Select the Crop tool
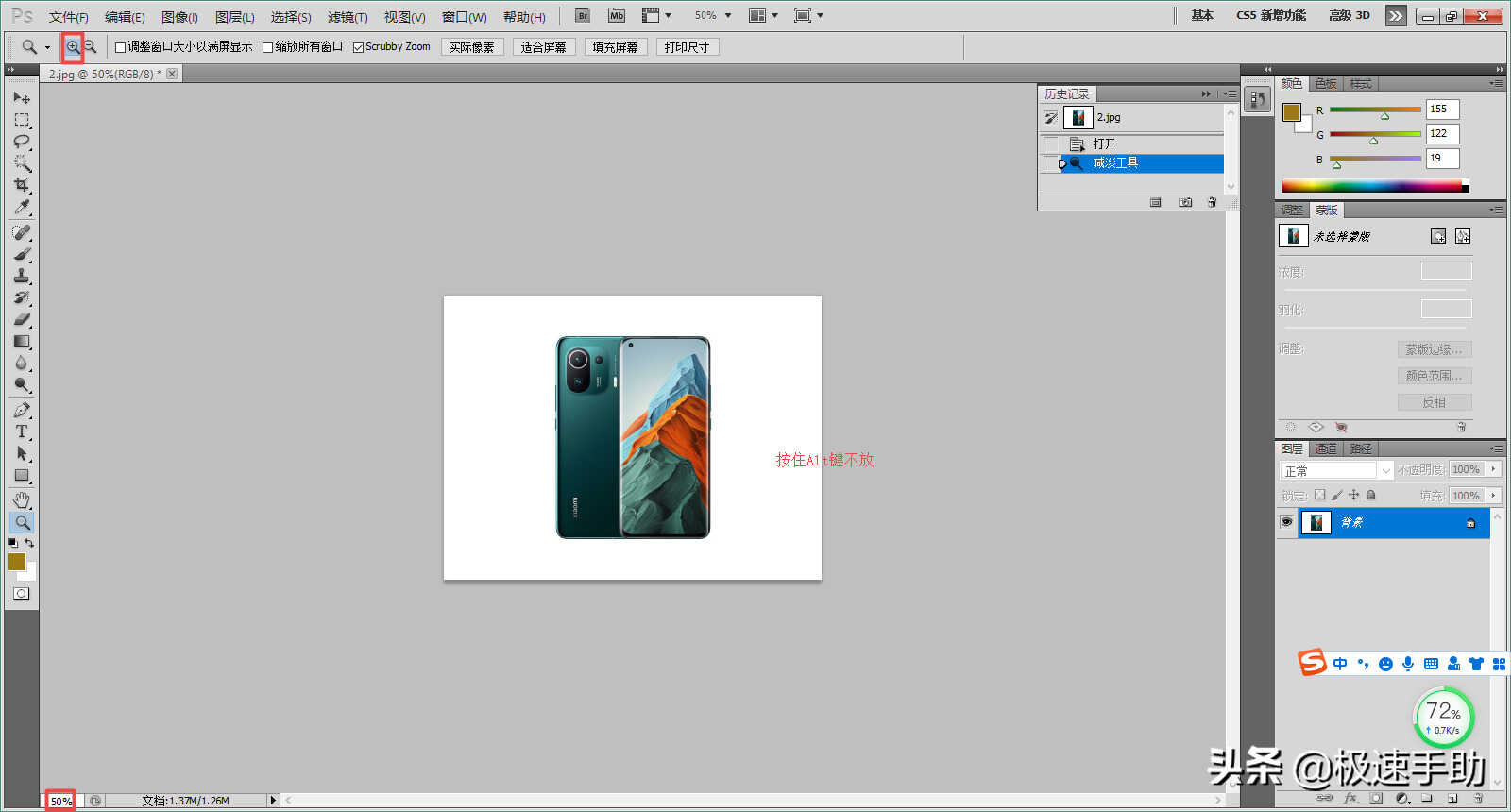The width and height of the screenshot is (1511, 812). pos(22,185)
